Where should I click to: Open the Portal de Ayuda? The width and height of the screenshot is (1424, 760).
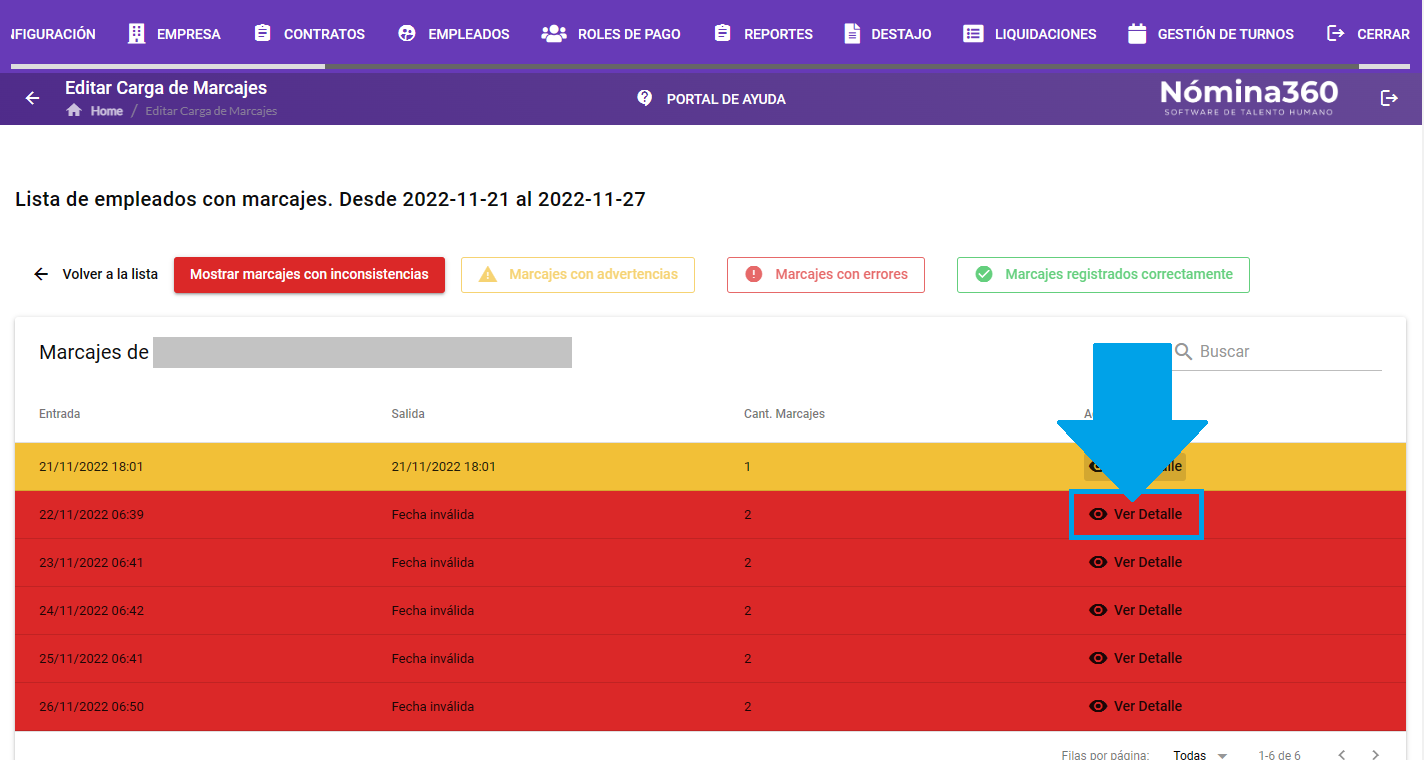[x=726, y=99]
